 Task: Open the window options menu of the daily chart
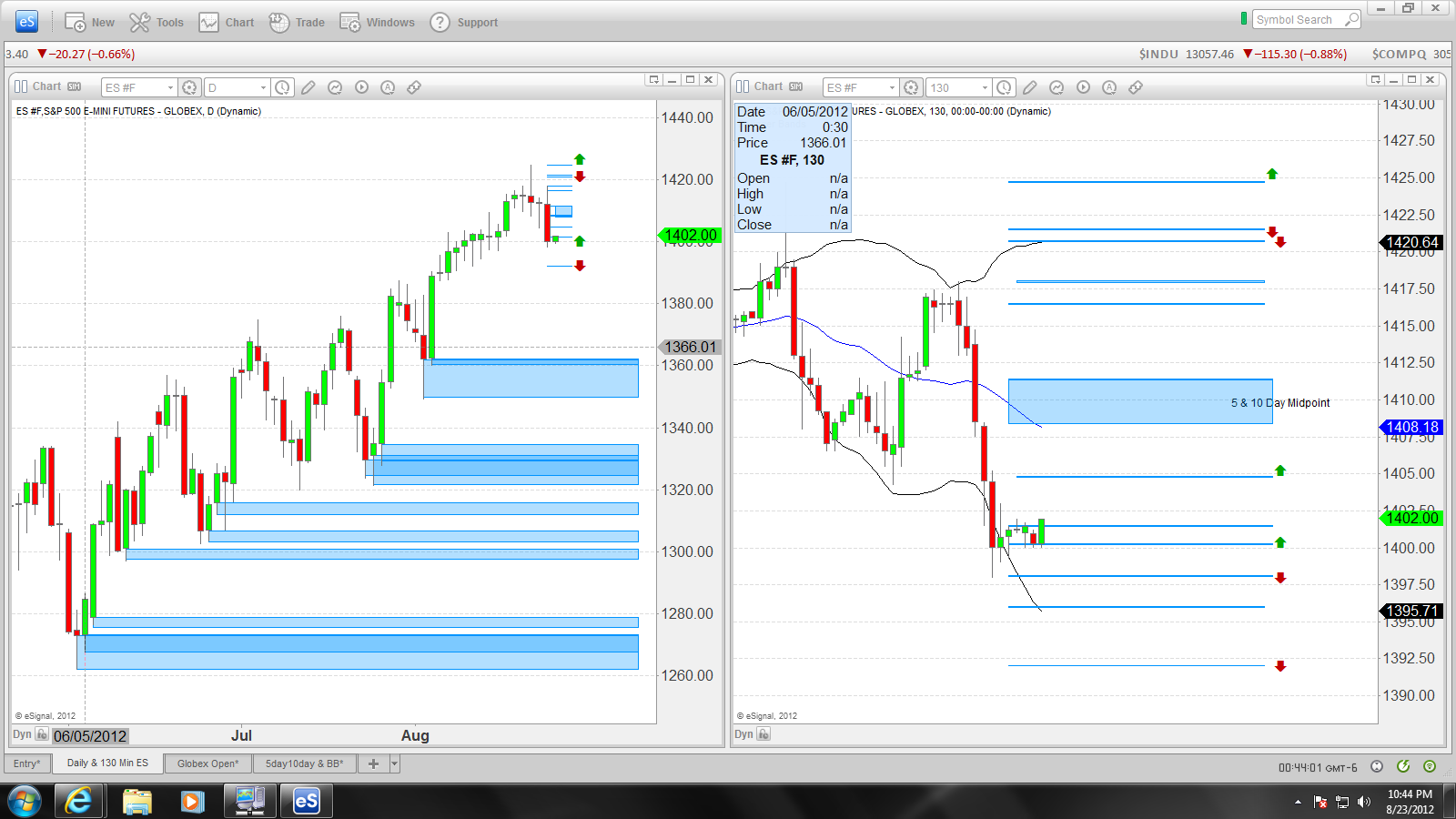click(x=653, y=80)
